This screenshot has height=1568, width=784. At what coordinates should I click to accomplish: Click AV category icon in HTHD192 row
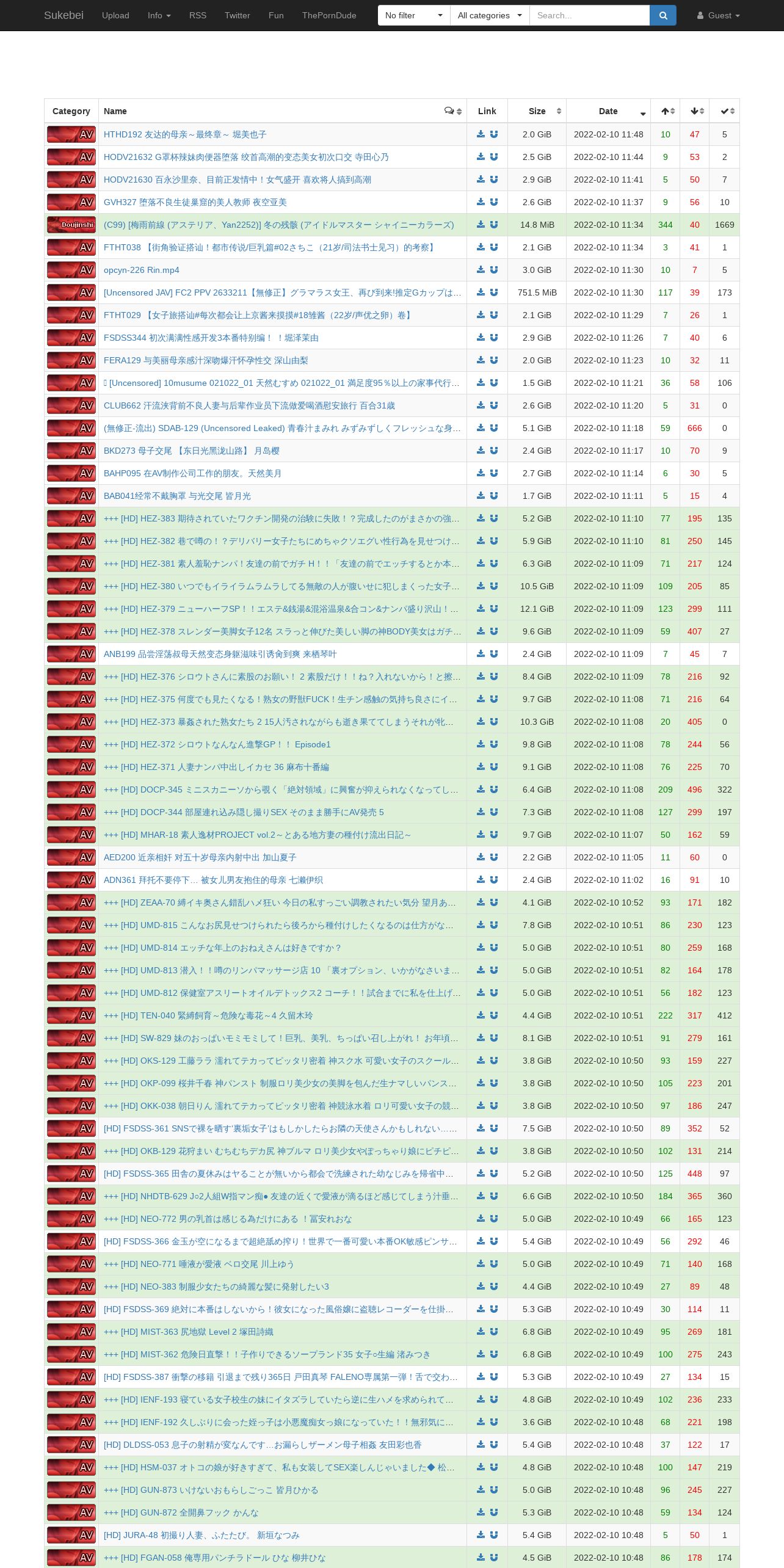pos(71,134)
